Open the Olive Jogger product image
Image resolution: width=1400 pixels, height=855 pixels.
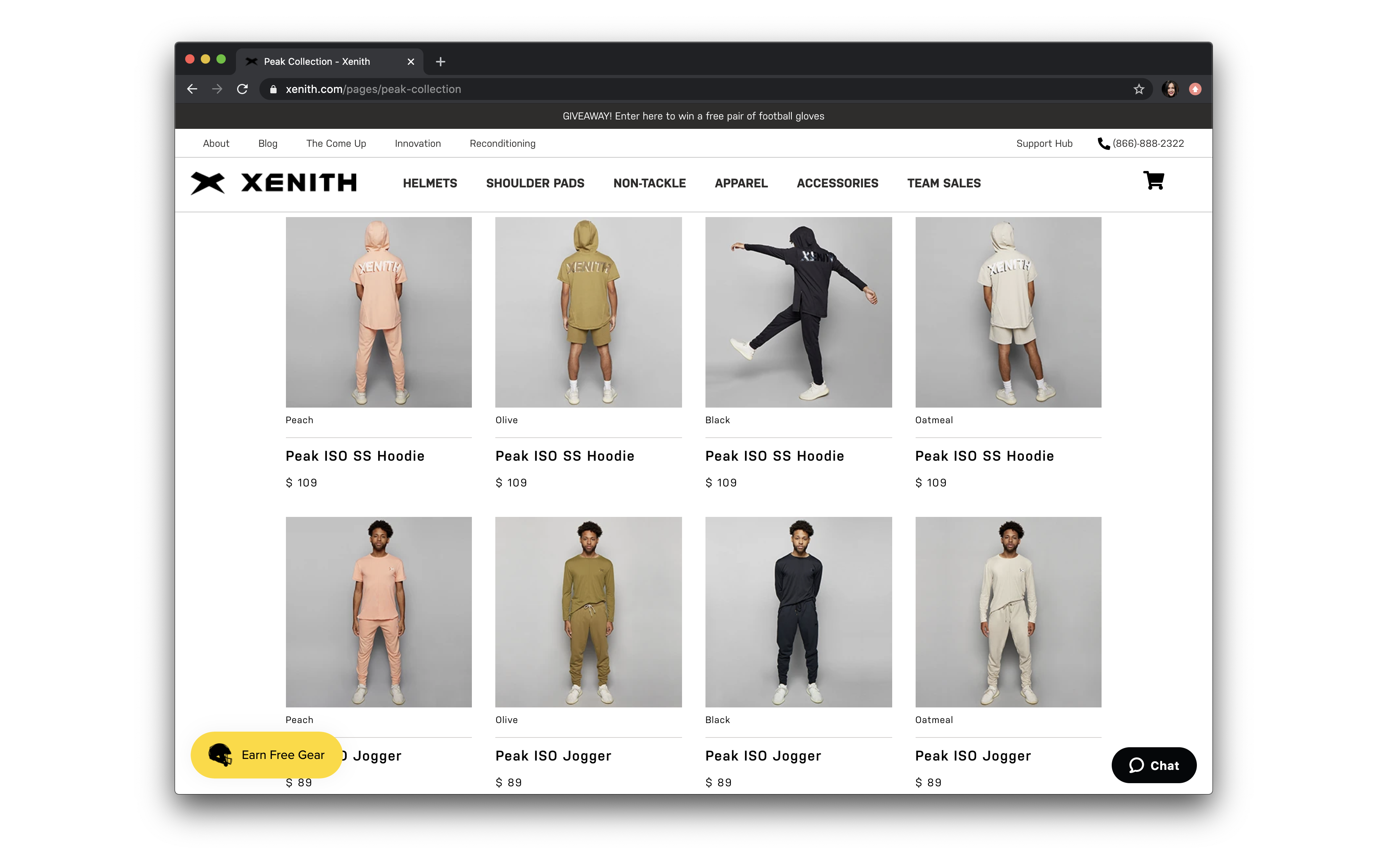click(x=588, y=612)
